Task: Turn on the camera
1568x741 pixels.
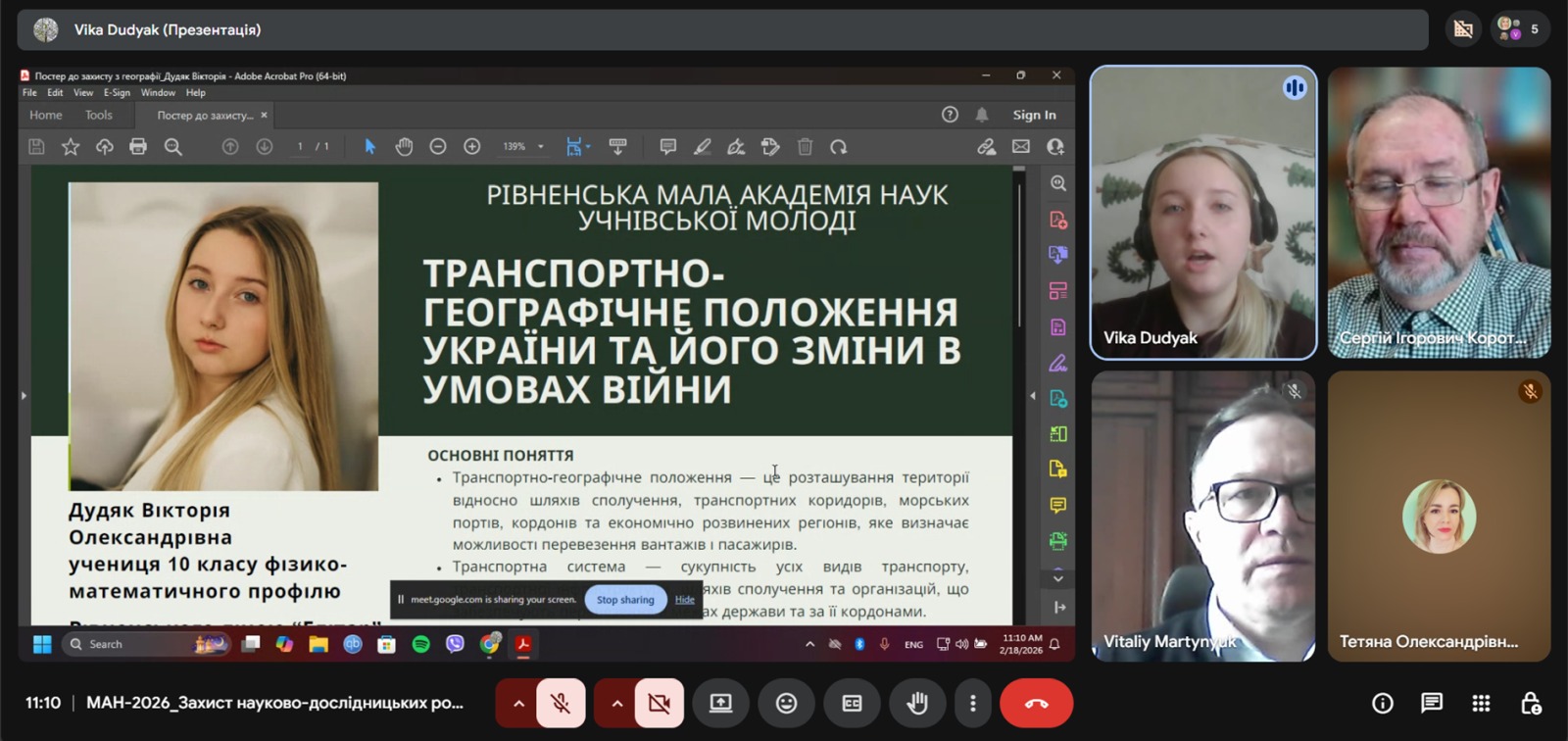Action: (x=659, y=704)
